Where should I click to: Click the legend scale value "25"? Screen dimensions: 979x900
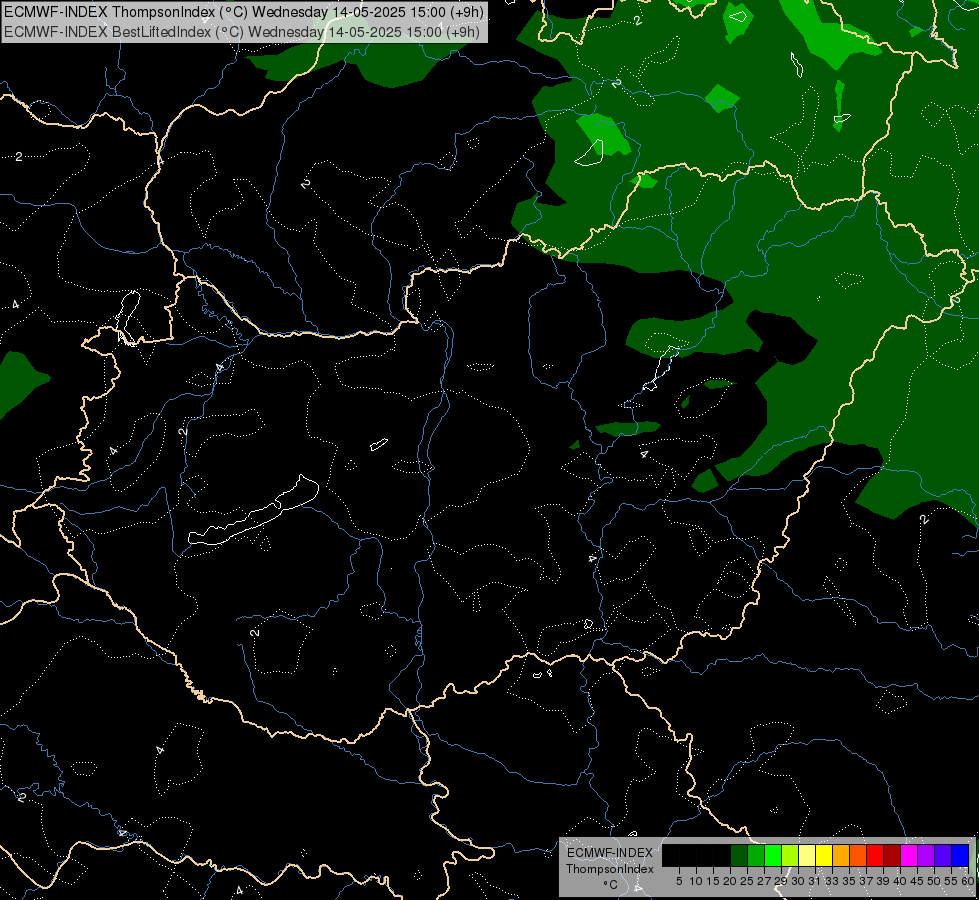click(747, 881)
